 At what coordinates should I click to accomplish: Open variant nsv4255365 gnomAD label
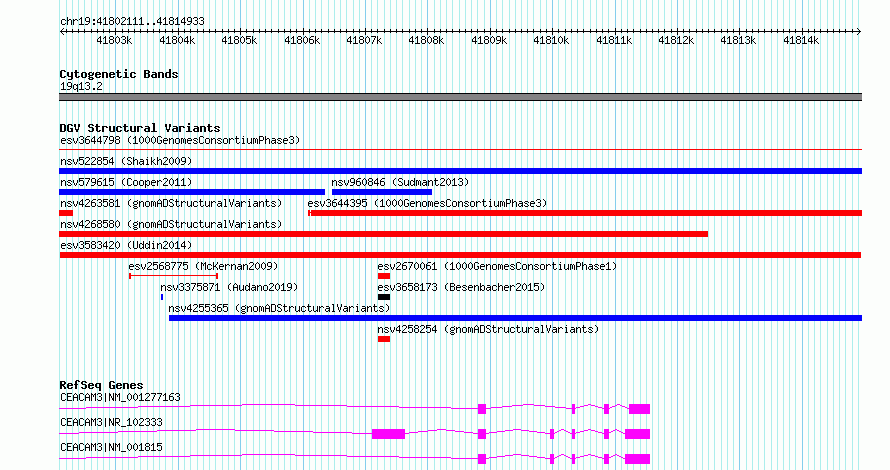point(279,308)
